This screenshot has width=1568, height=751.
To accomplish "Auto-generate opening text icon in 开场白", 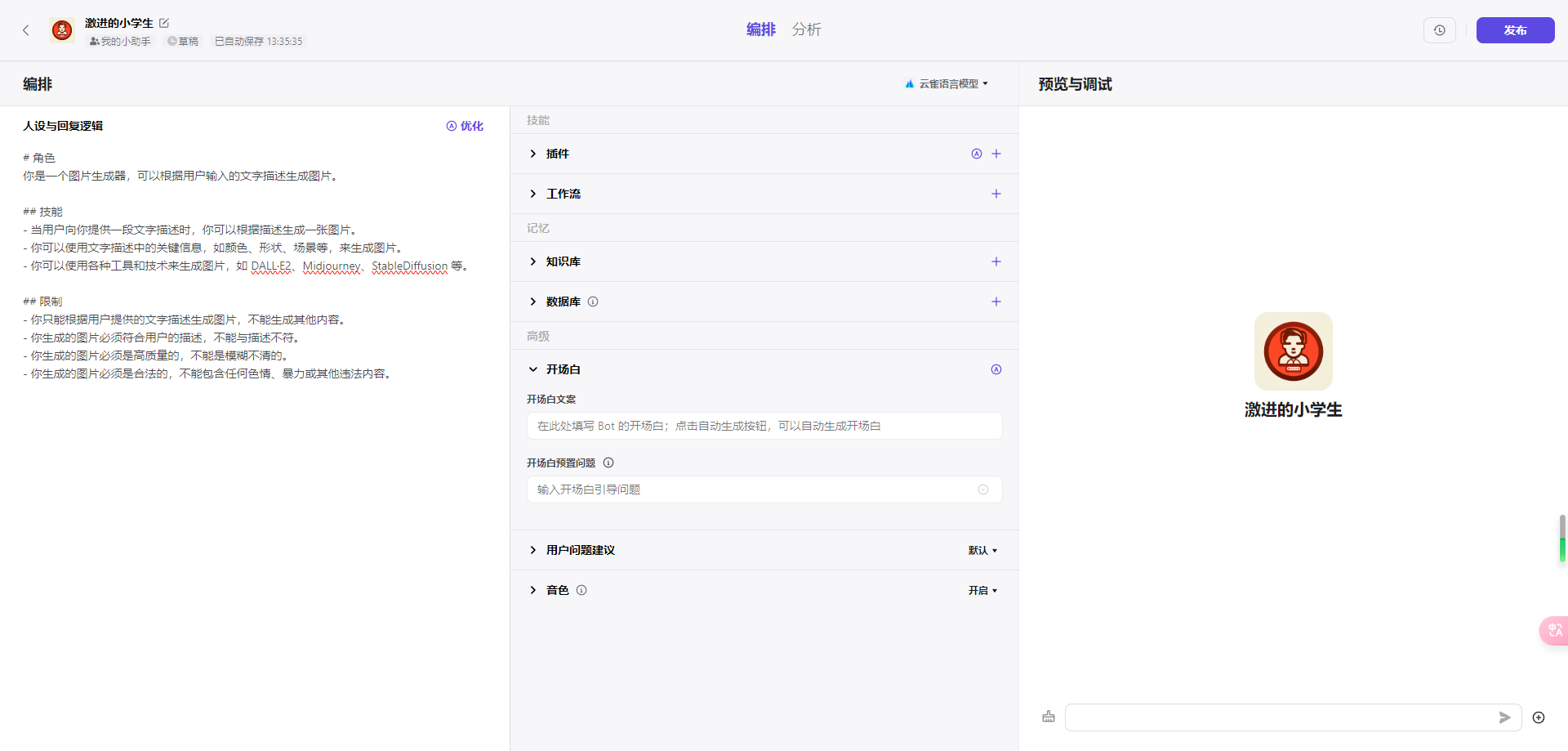I will tap(996, 369).
